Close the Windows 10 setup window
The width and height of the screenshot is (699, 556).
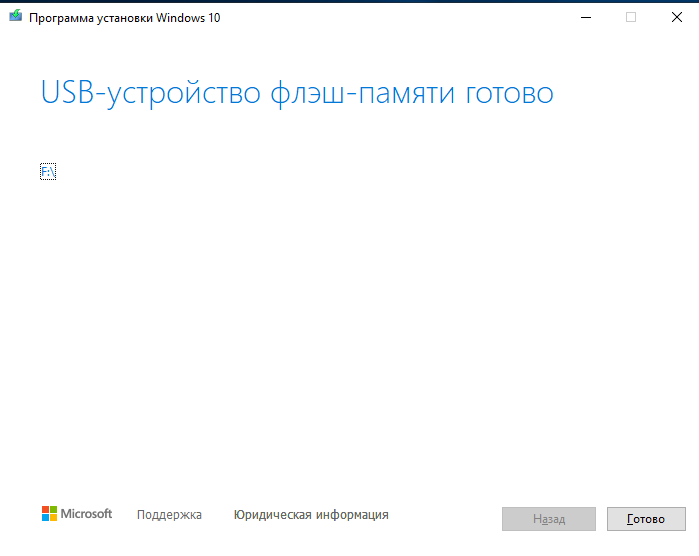(x=677, y=17)
